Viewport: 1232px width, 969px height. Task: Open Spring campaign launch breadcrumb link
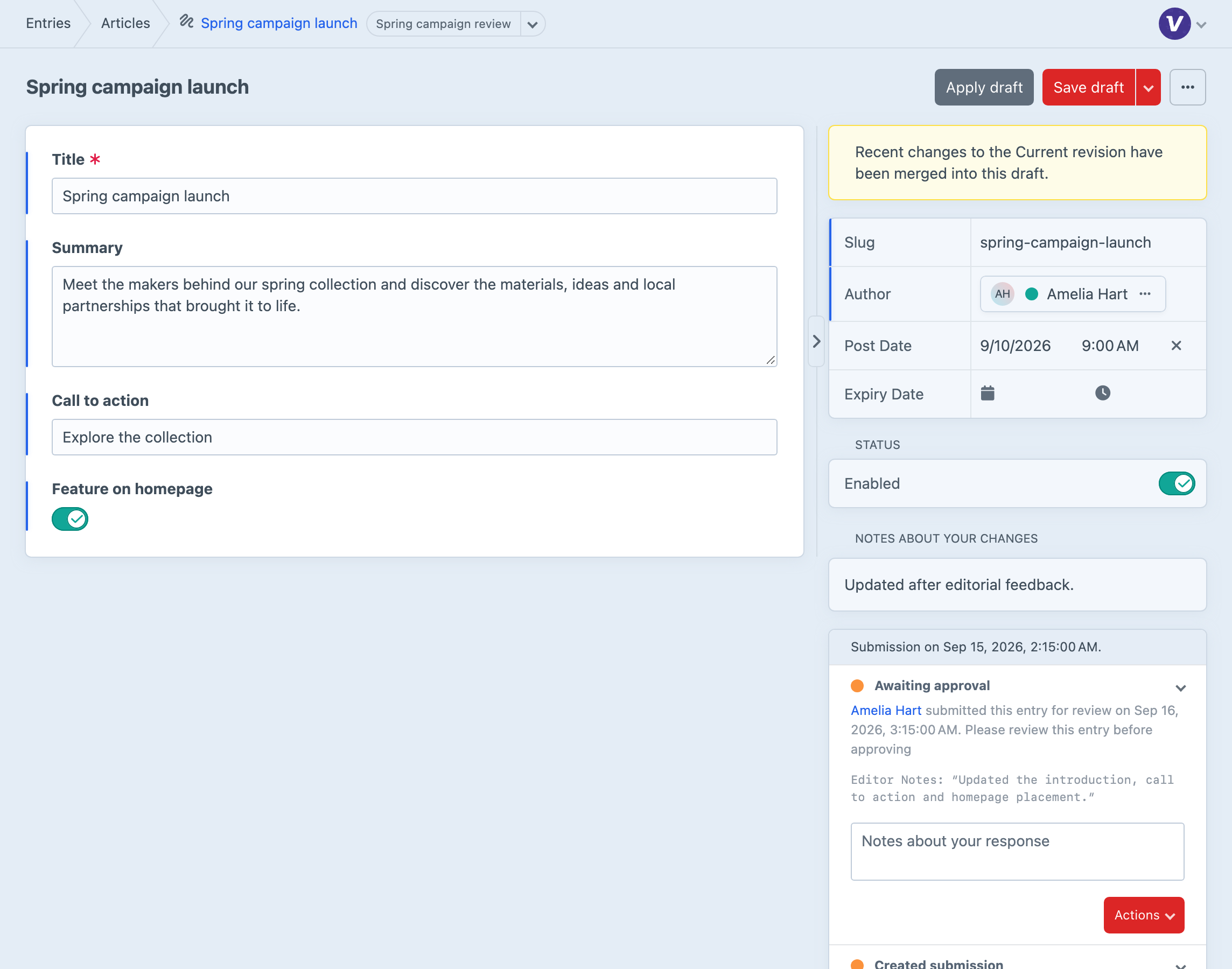278,23
